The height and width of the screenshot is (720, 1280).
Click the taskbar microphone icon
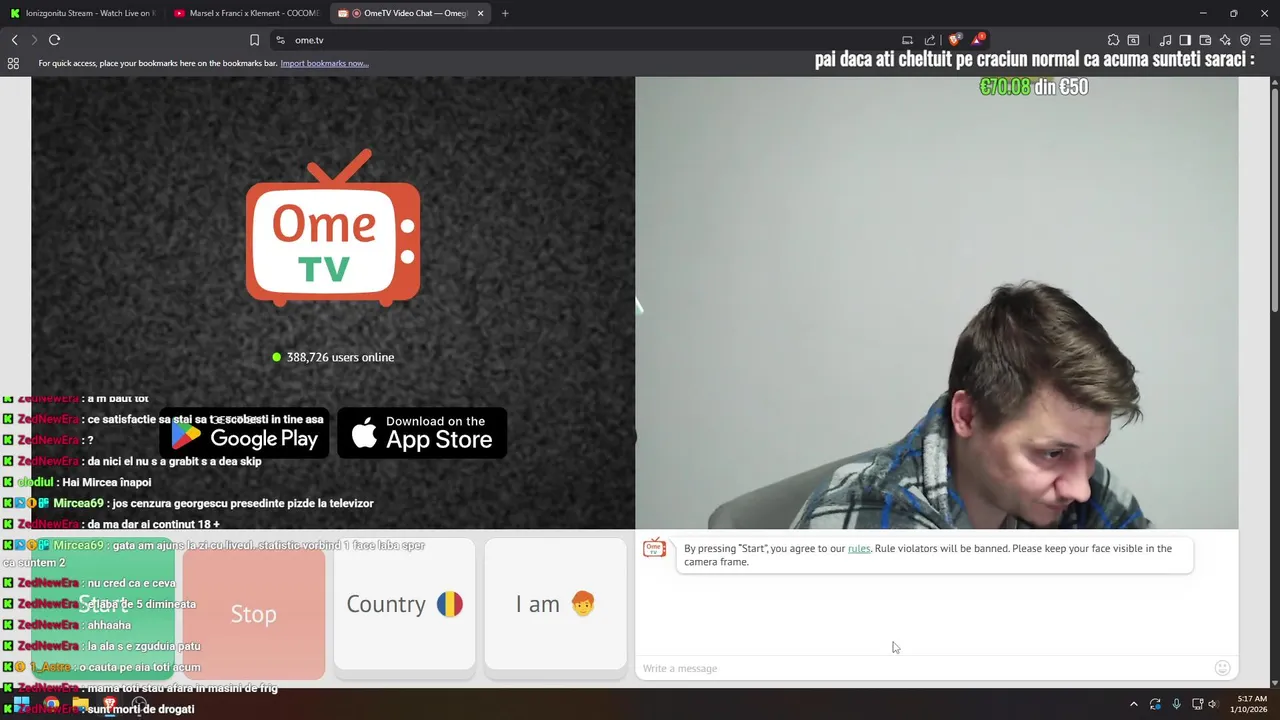(x=1176, y=704)
